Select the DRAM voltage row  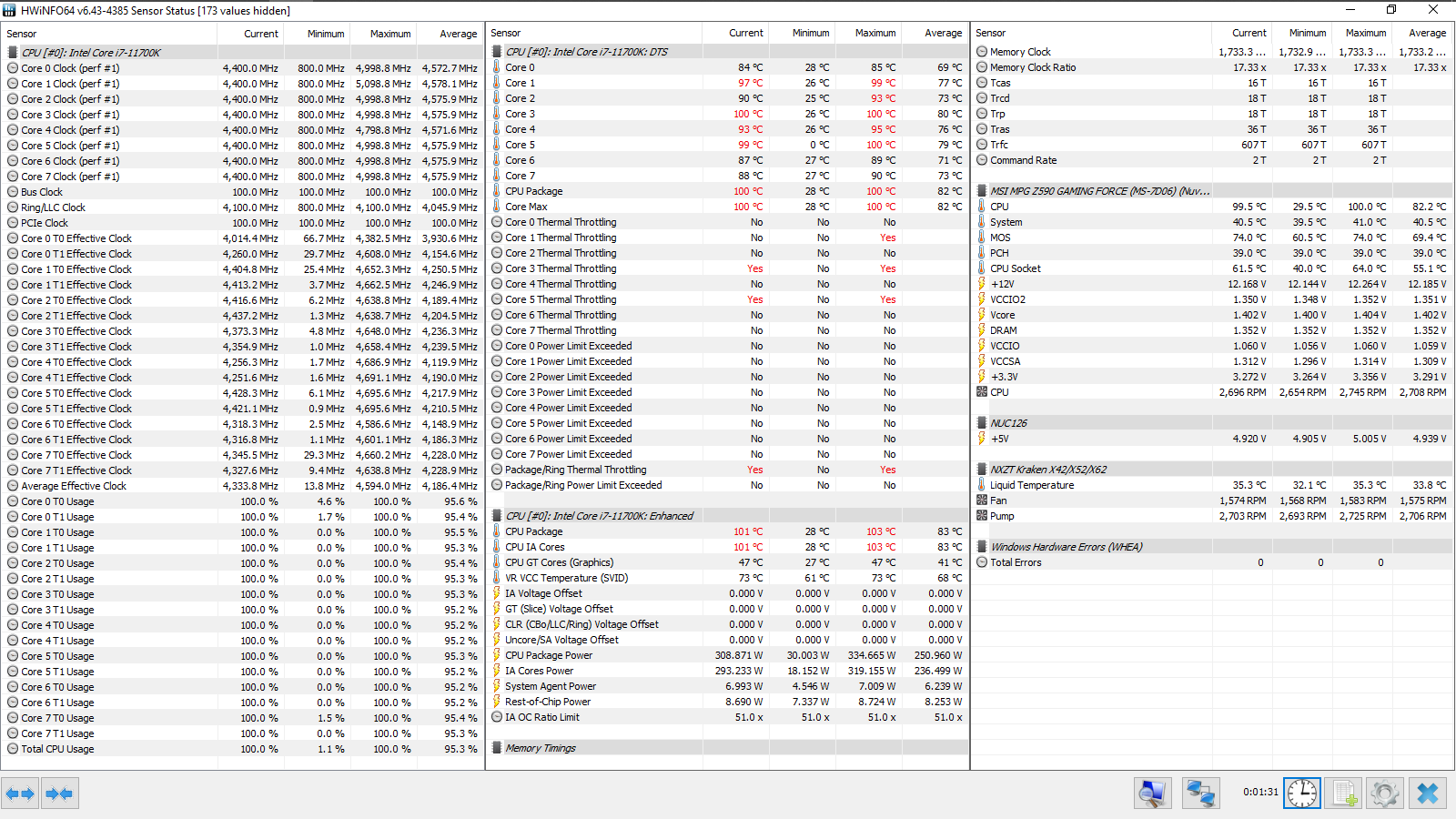(x=1212, y=330)
